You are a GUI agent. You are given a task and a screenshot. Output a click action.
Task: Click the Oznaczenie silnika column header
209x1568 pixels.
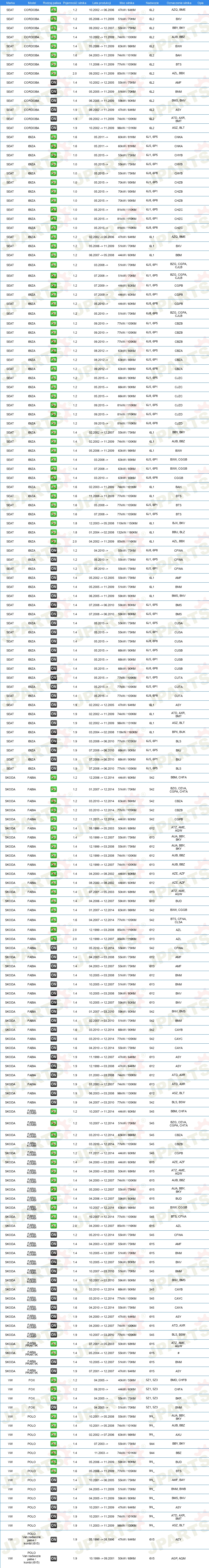point(179,2)
